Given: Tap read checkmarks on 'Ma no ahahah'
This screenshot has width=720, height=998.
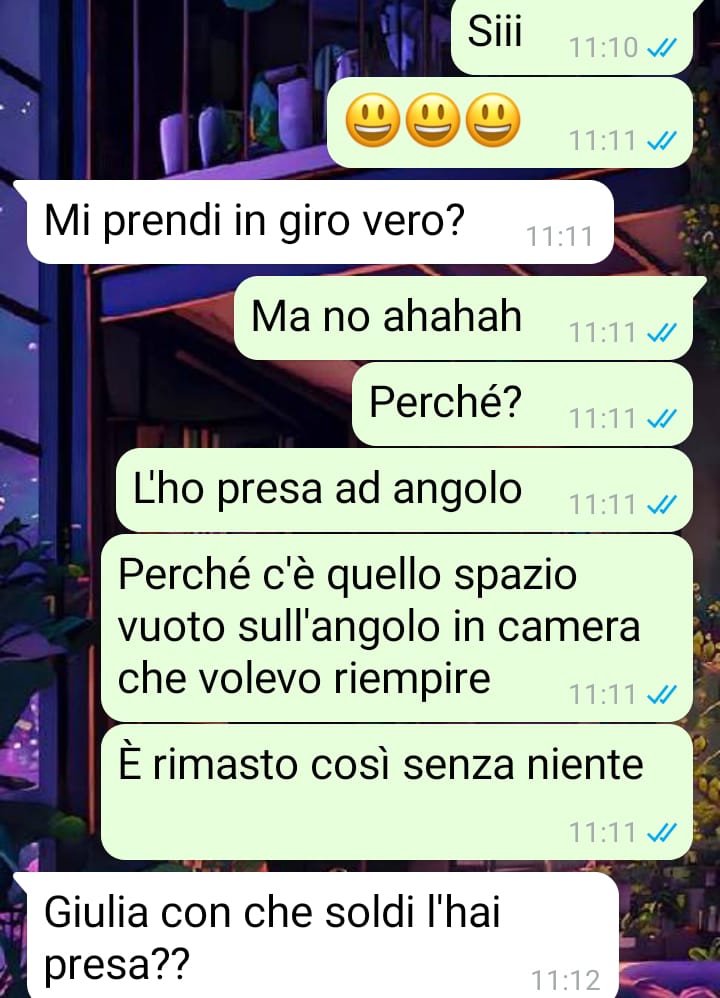Looking at the screenshot, I should pyautogui.click(x=661, y=333).
